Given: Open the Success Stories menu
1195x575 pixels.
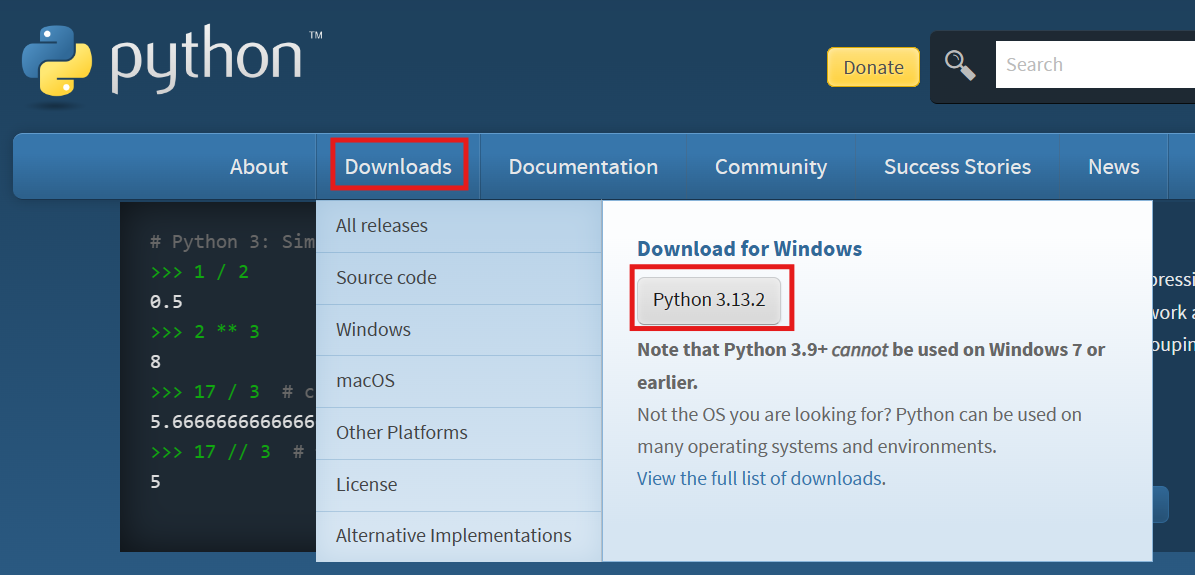Looking at the screenshot, I should pos(957,166).
